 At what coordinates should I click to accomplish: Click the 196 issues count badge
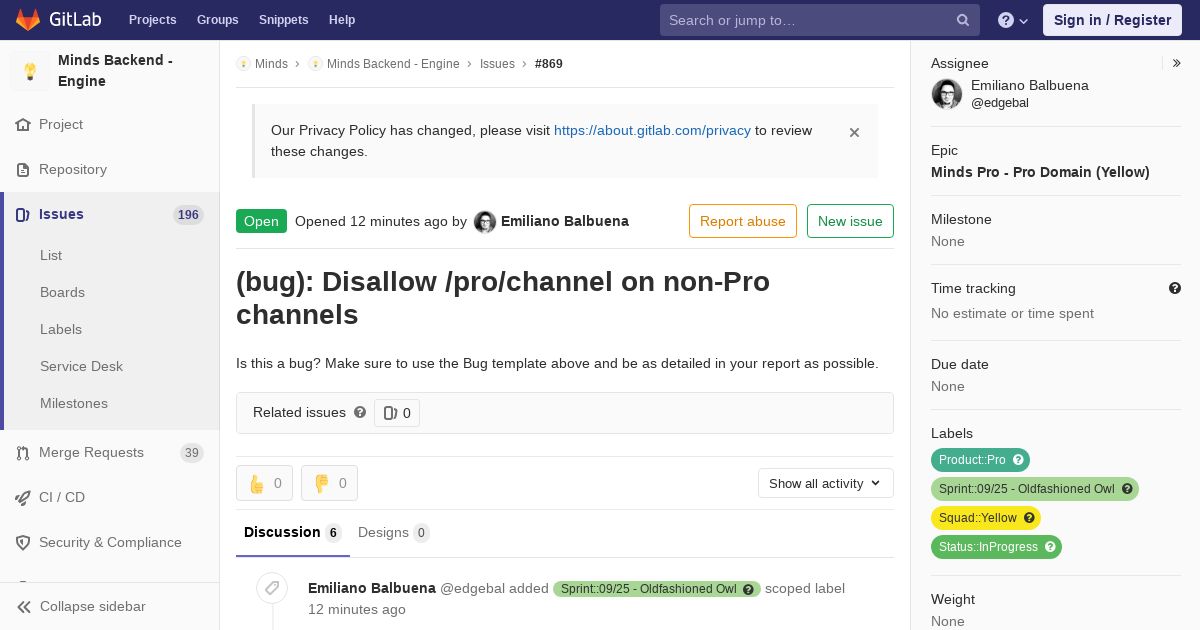point(188,215)
